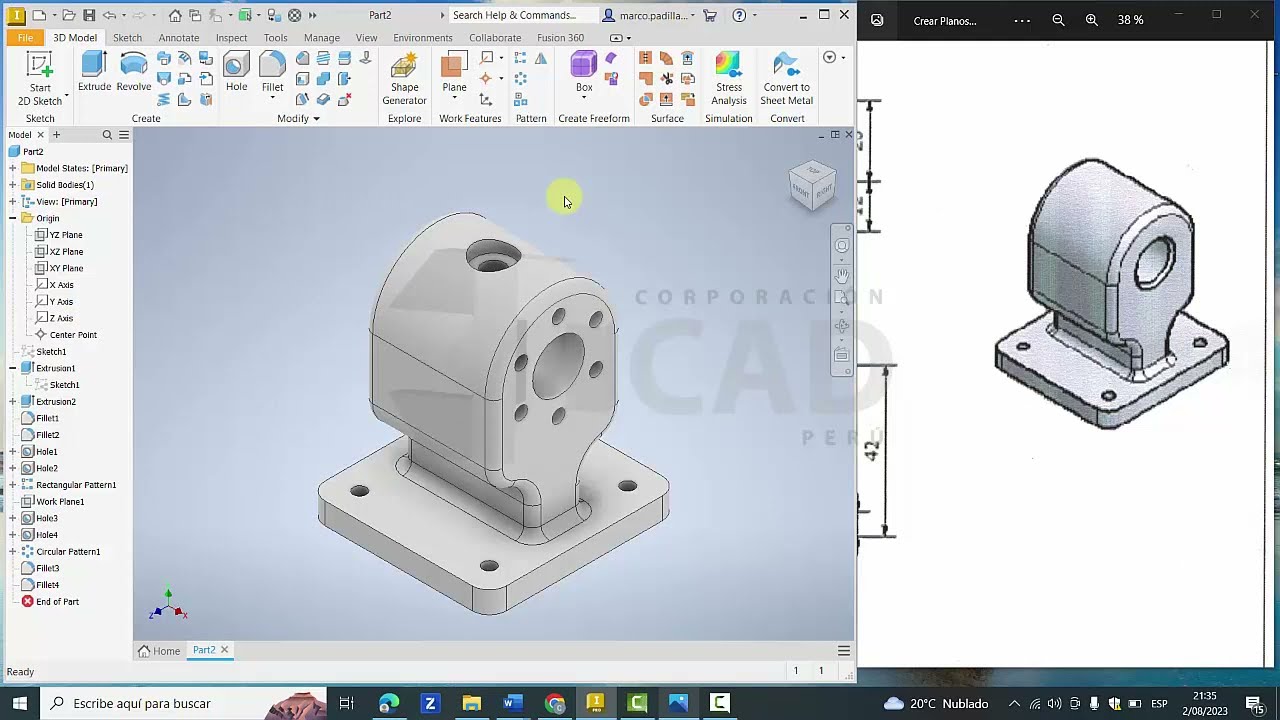
Task: Open the shopping cart icon
Action: [710, 15]
